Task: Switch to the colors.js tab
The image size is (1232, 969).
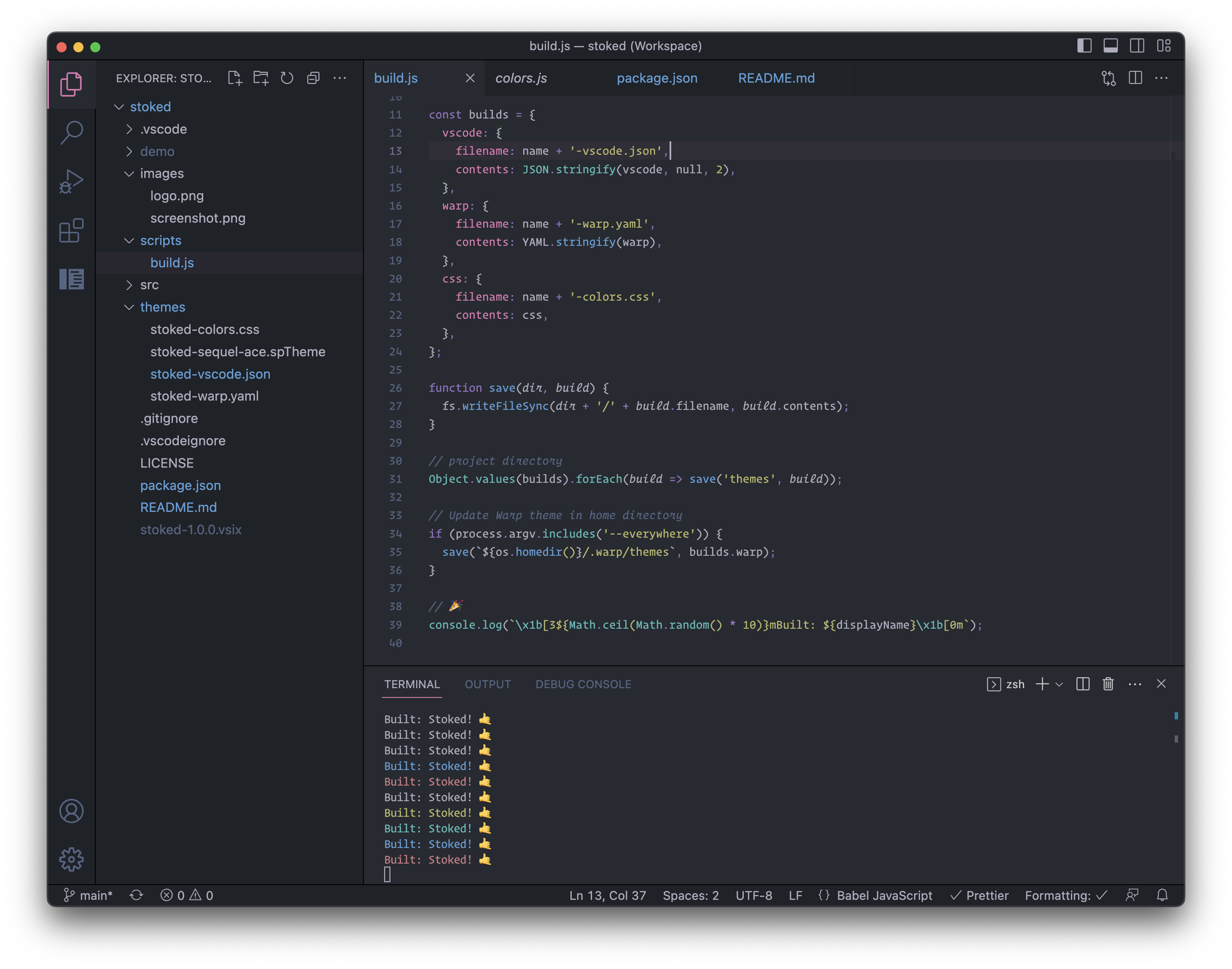Action: [x=521, y=78]
